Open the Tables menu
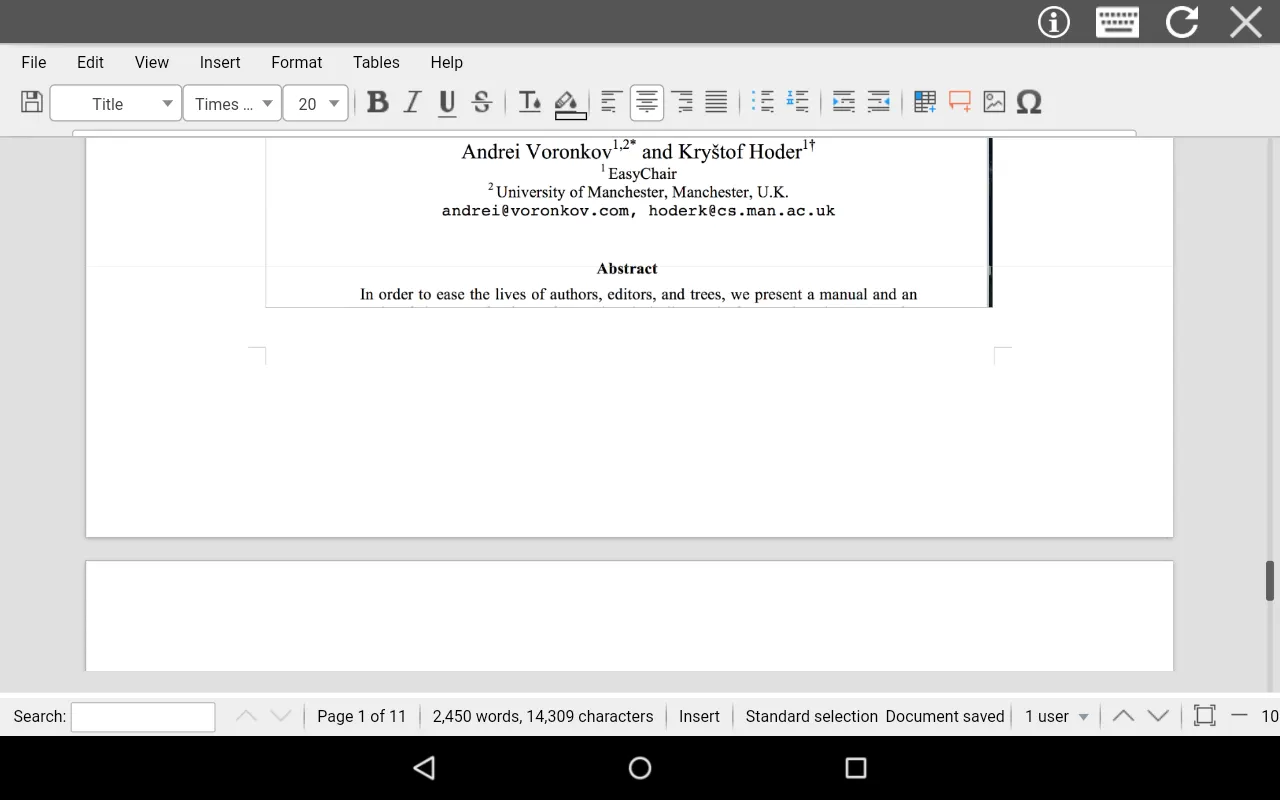 point(376,62)
